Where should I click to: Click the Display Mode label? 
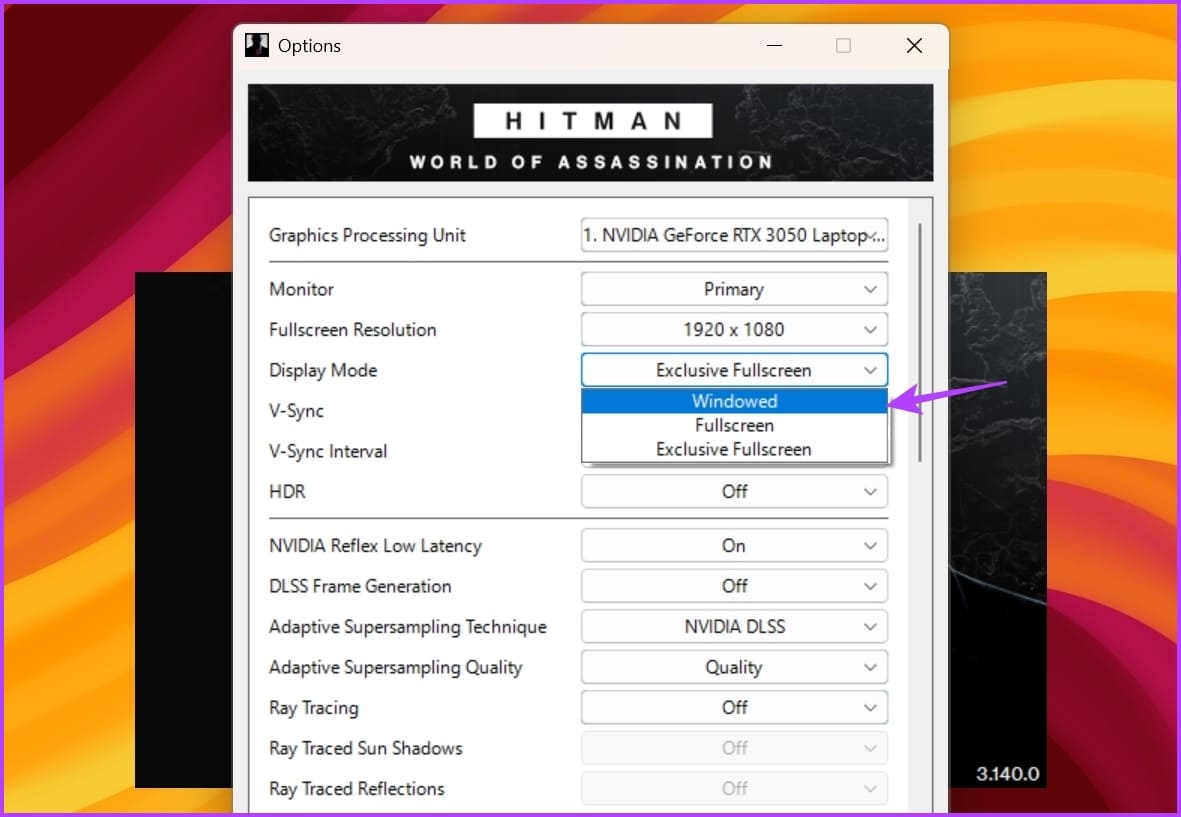click(x=322, y=370)
